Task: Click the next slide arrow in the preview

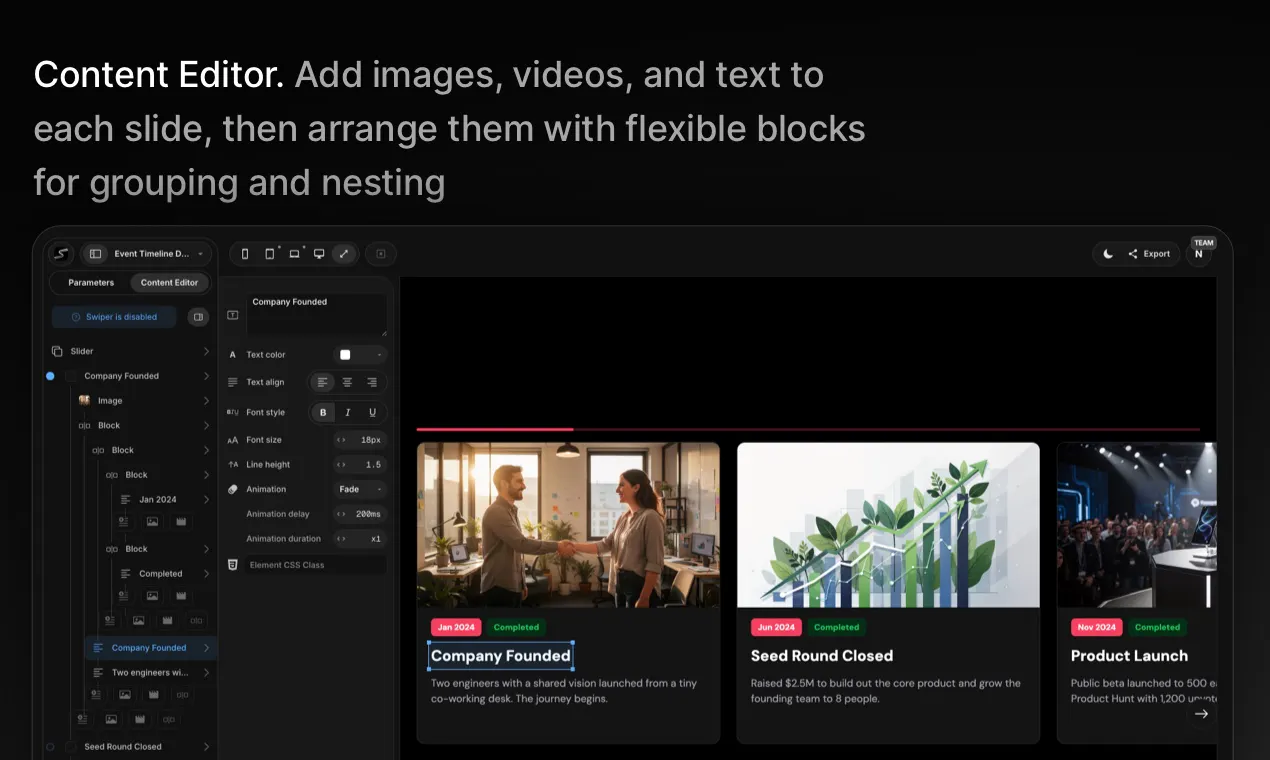Action: (1202, 714)
